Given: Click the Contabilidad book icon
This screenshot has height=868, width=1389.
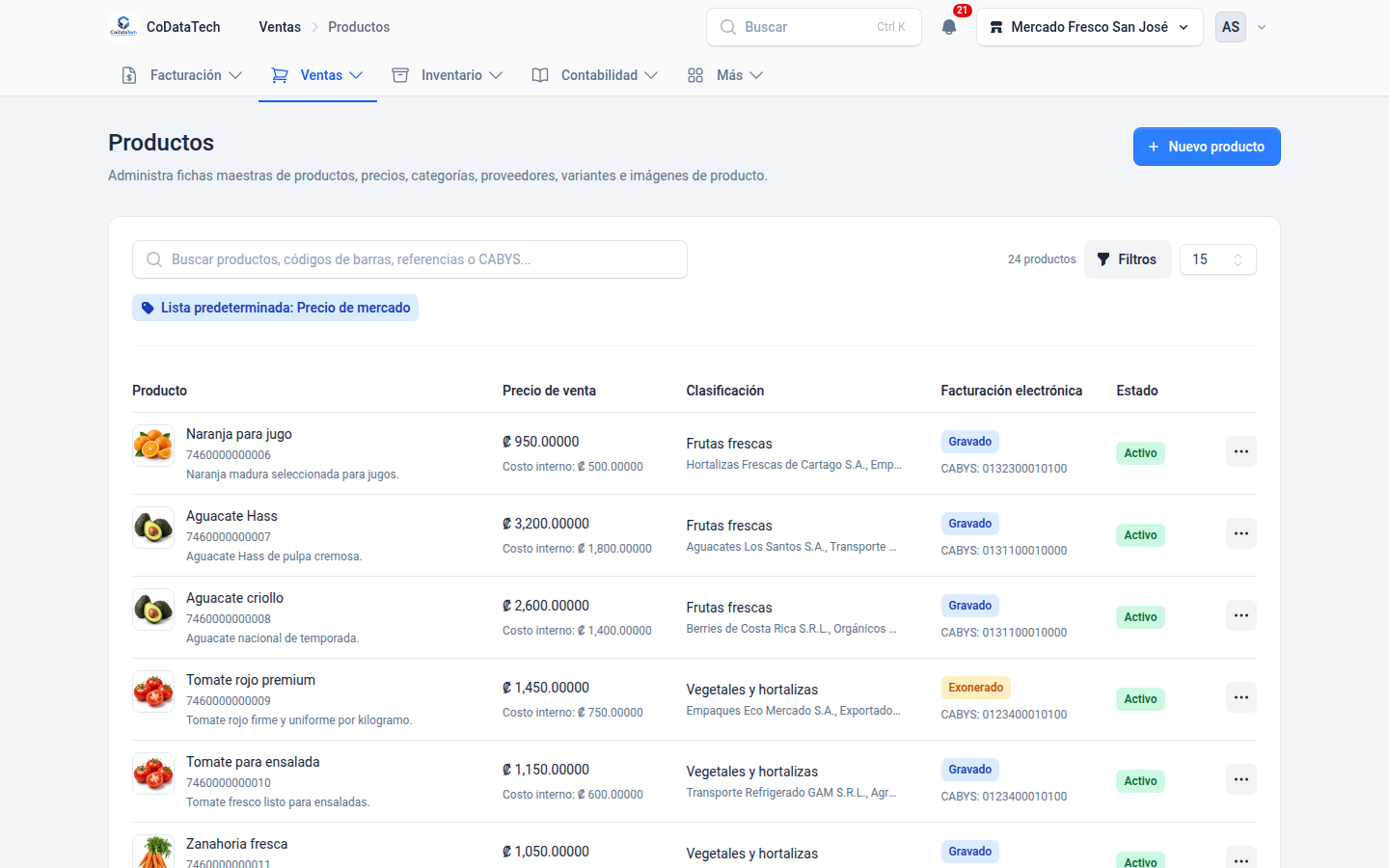Looking at the screenshot, I should coord(540,75).
